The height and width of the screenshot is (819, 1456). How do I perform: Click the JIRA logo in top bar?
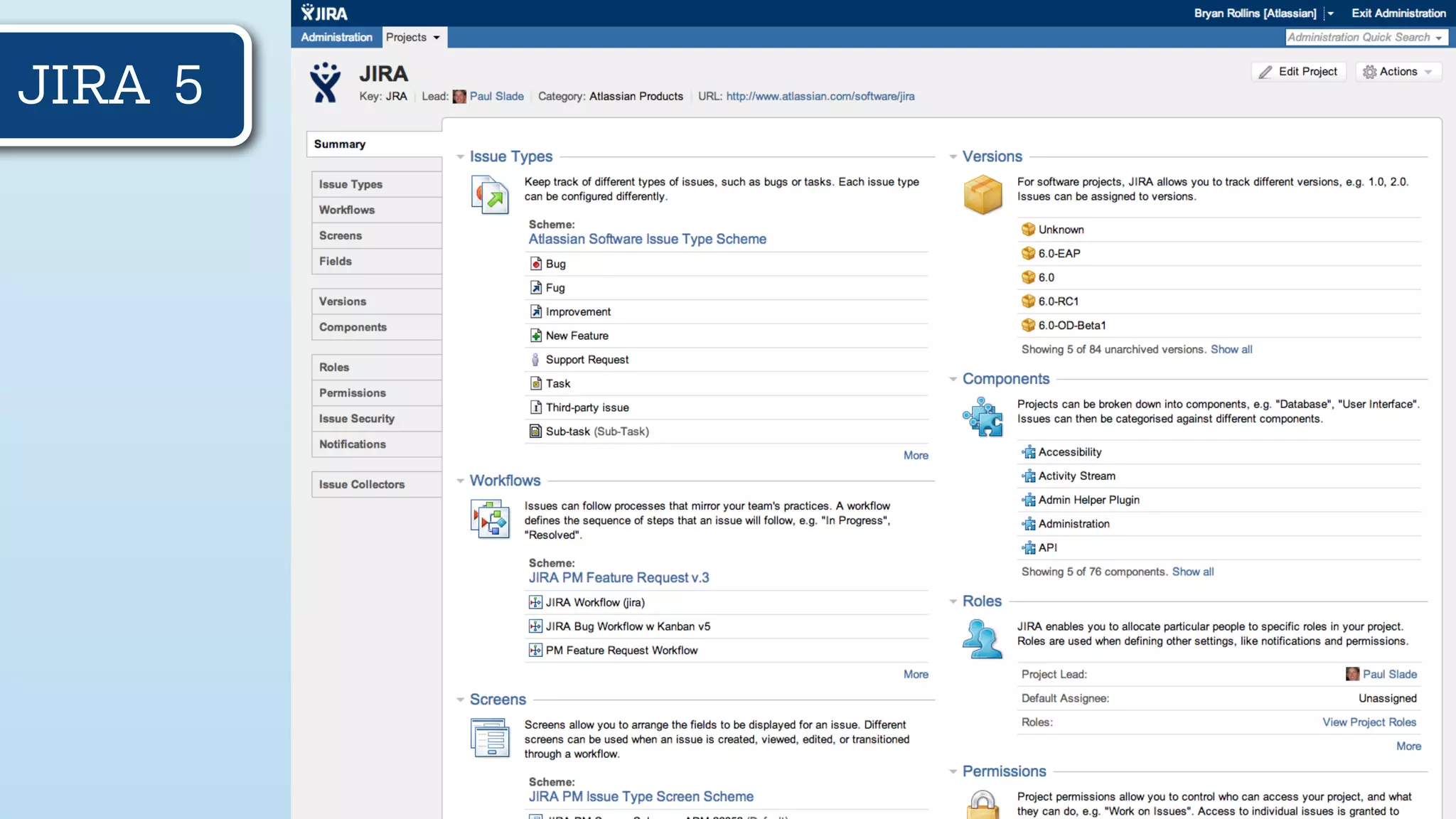[x=324, y=13]
